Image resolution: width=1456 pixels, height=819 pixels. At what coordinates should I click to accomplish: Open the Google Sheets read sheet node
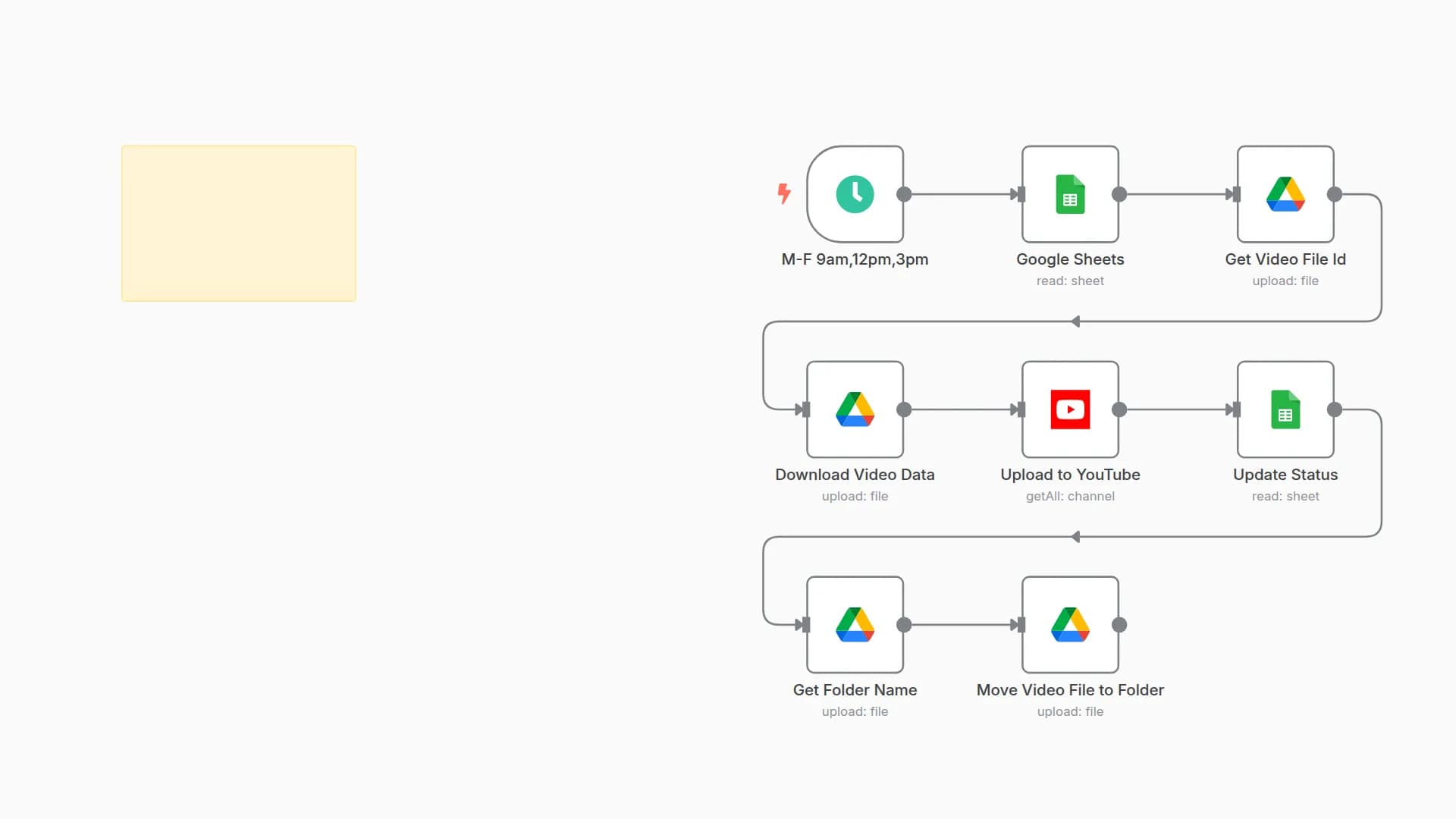pos(1070,194)
